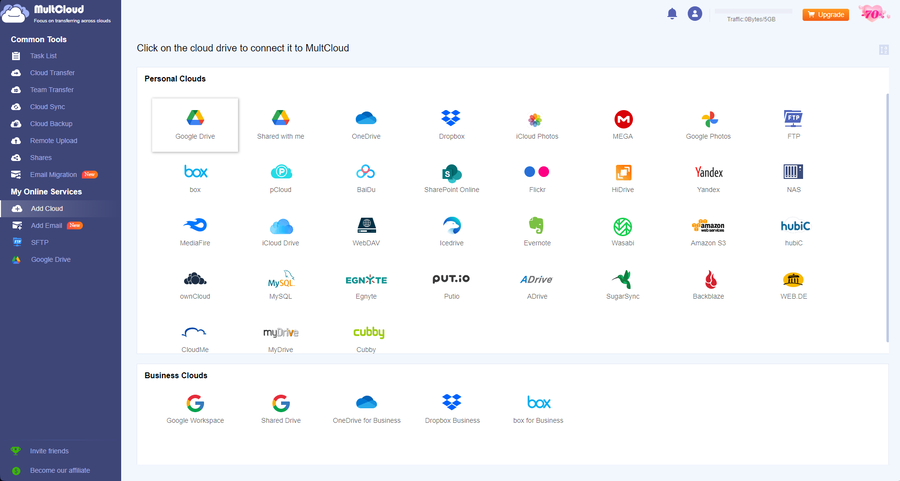Viewport: 900px width, 481px height.
Task: Switch the cloud grid view layout
Action: [x=884, y=50]
